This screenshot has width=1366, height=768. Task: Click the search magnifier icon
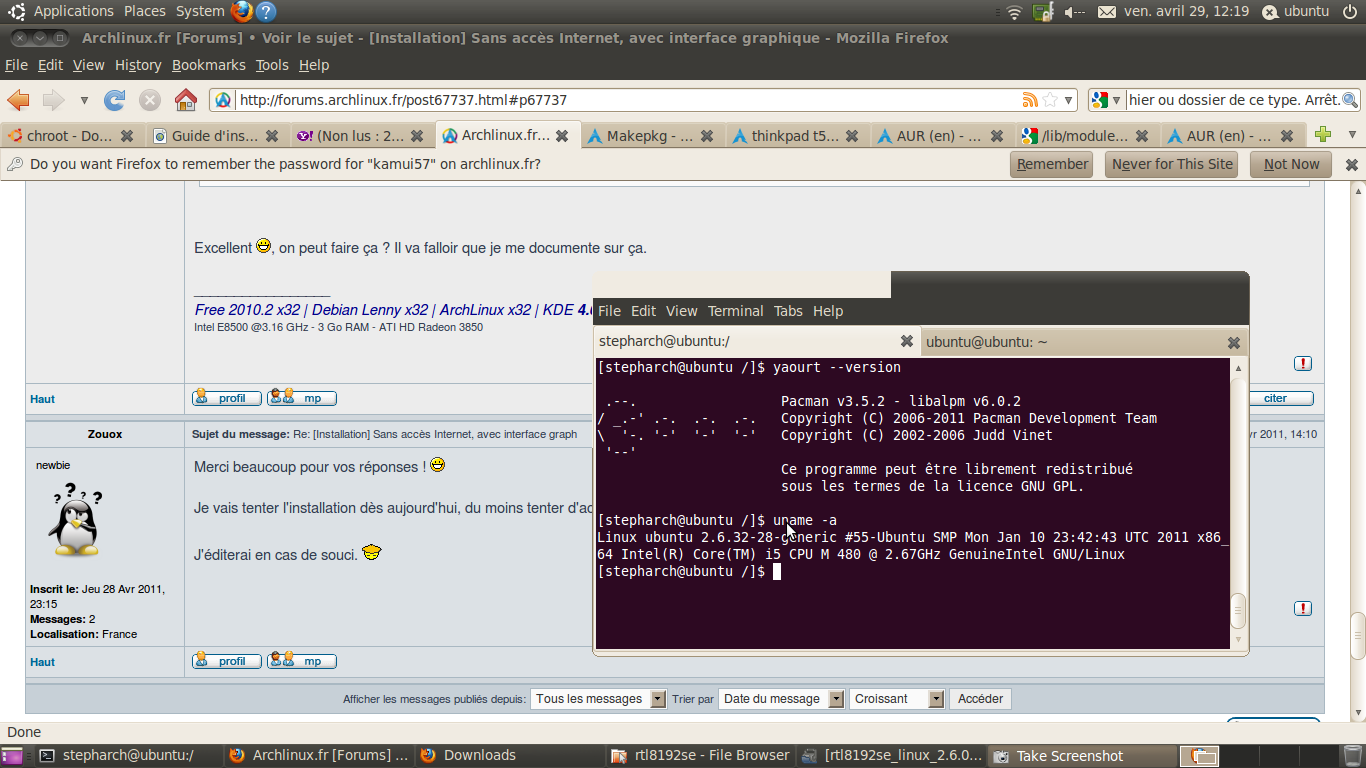coord(1349,100)
